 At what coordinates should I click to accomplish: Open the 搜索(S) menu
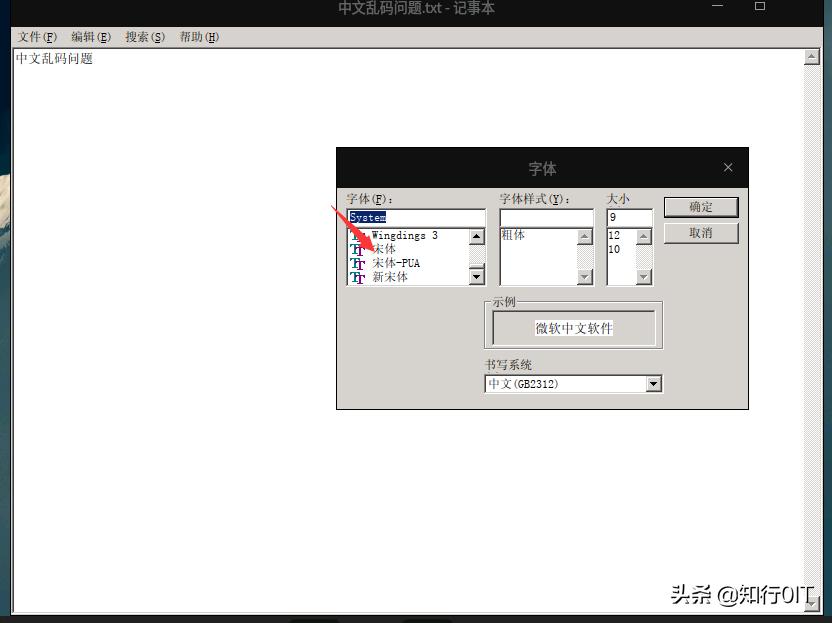[144, 36]
